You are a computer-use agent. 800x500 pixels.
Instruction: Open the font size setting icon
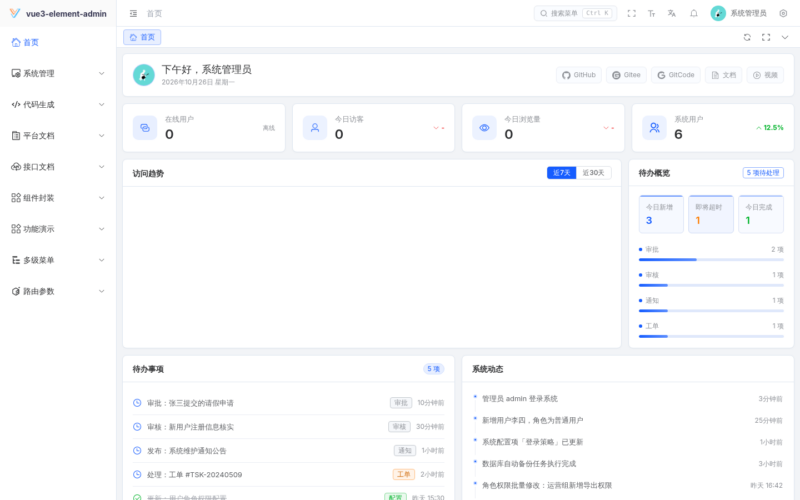652,13
